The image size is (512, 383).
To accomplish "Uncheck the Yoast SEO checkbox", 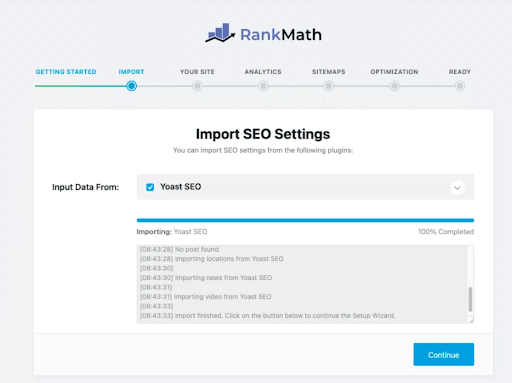I will [x=150, y=187].
